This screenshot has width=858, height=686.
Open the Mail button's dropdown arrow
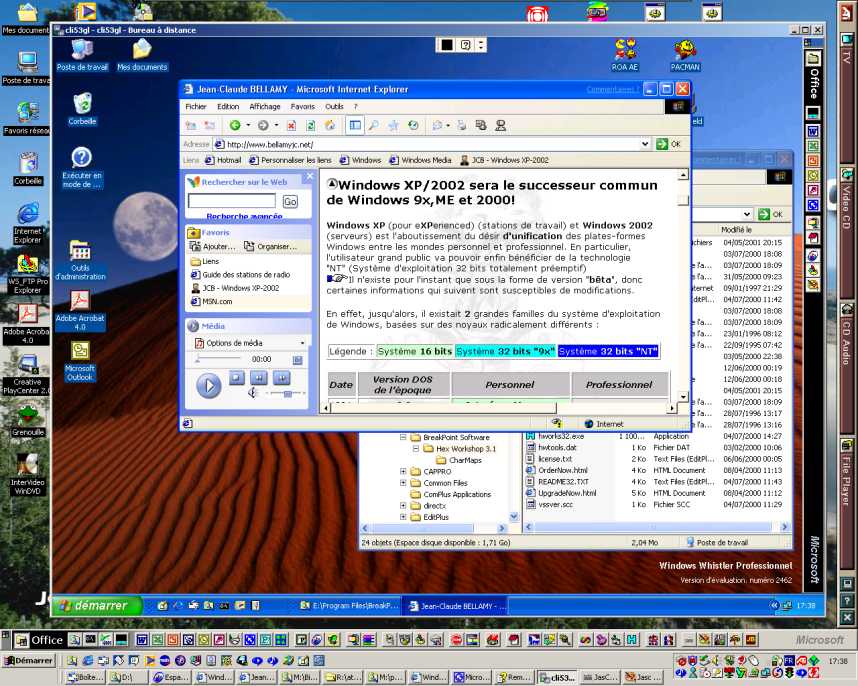tap(448, 125)
